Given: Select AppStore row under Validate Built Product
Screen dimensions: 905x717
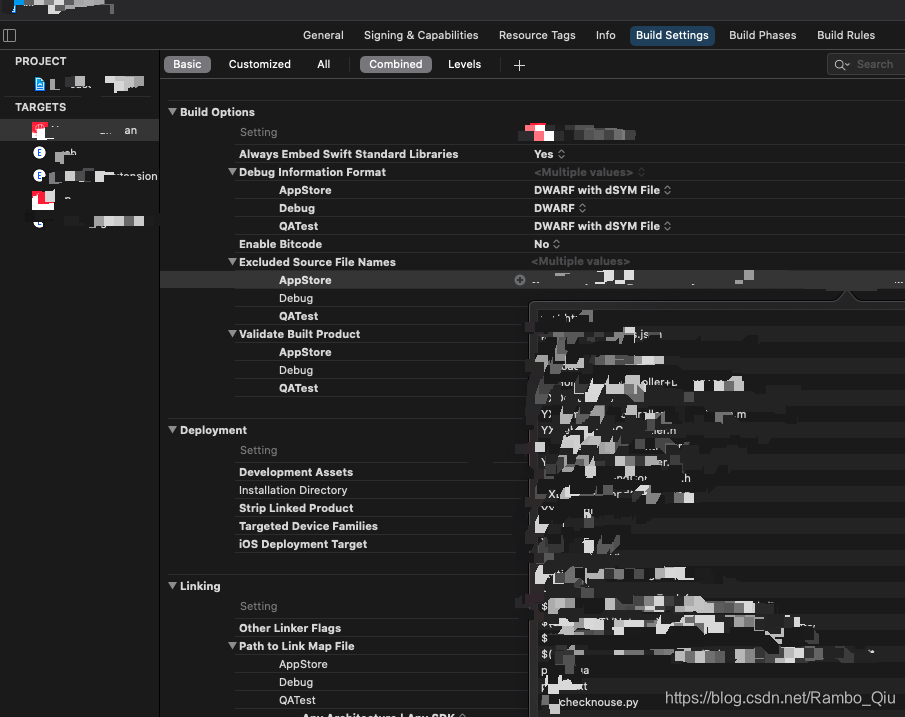Looking at the screenshot, I should coord(305,352).
